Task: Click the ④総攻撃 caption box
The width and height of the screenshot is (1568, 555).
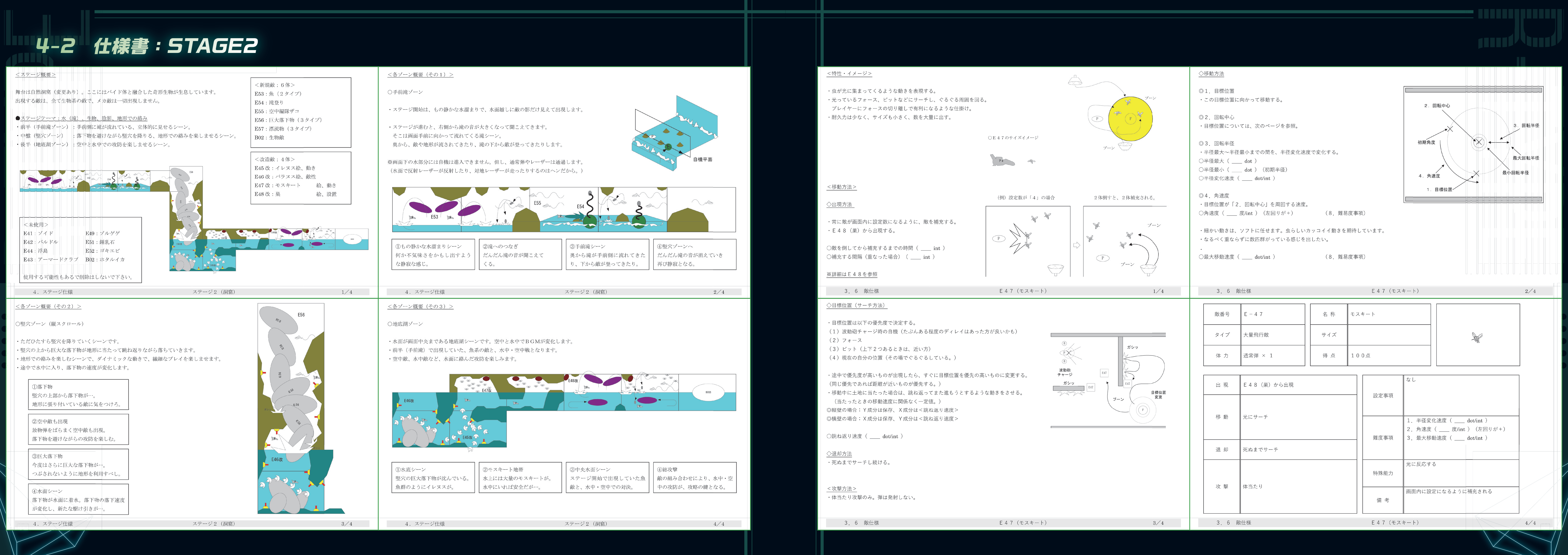Action: tap(695, 478)
